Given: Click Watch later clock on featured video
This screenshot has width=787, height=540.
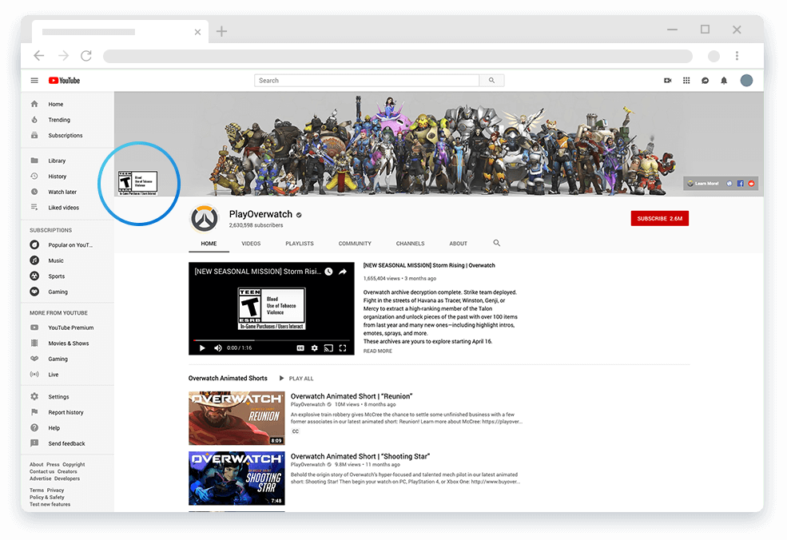Looking at the screenshot, I should click(x=328, y=272).
